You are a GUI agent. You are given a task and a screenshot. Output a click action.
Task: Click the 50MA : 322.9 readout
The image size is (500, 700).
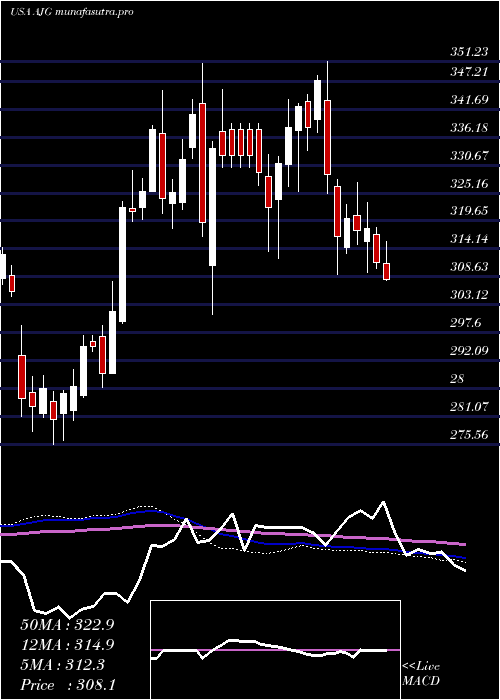pyautogui.click(x=67, y=625)
